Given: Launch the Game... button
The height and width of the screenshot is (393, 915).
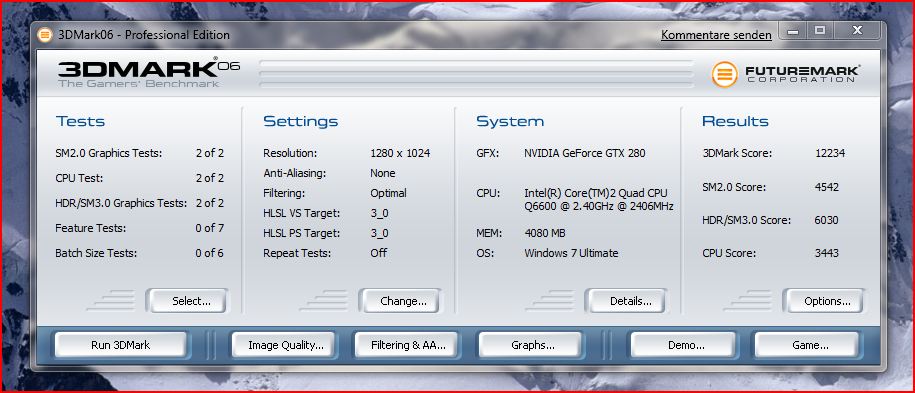Looking at the screenshot, I should [806, 345].
